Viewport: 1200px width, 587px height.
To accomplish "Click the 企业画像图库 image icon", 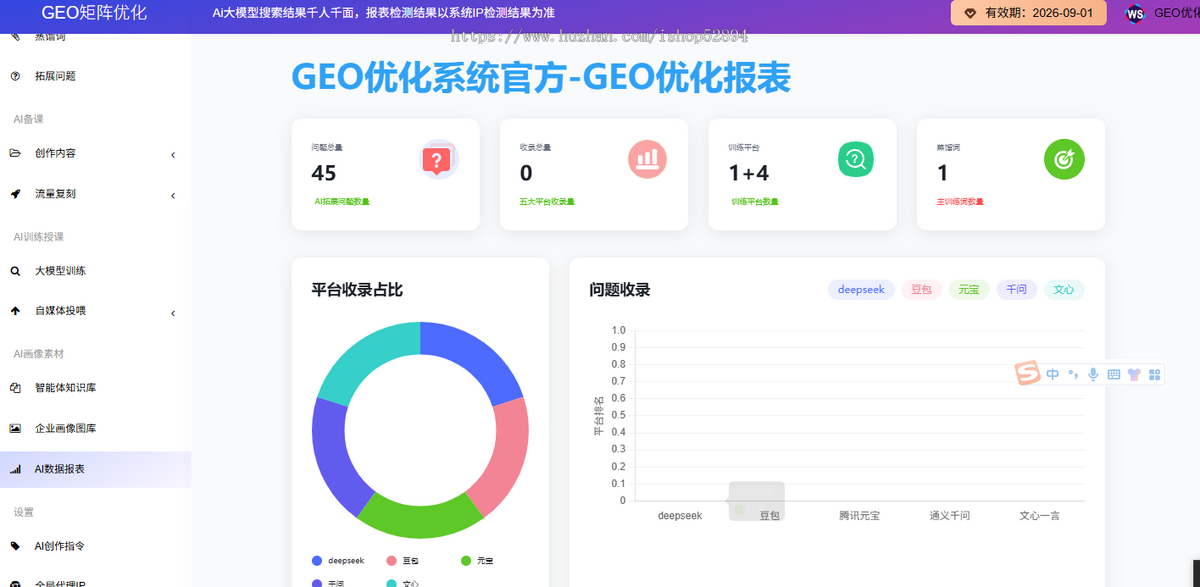I will coord(15,428).
